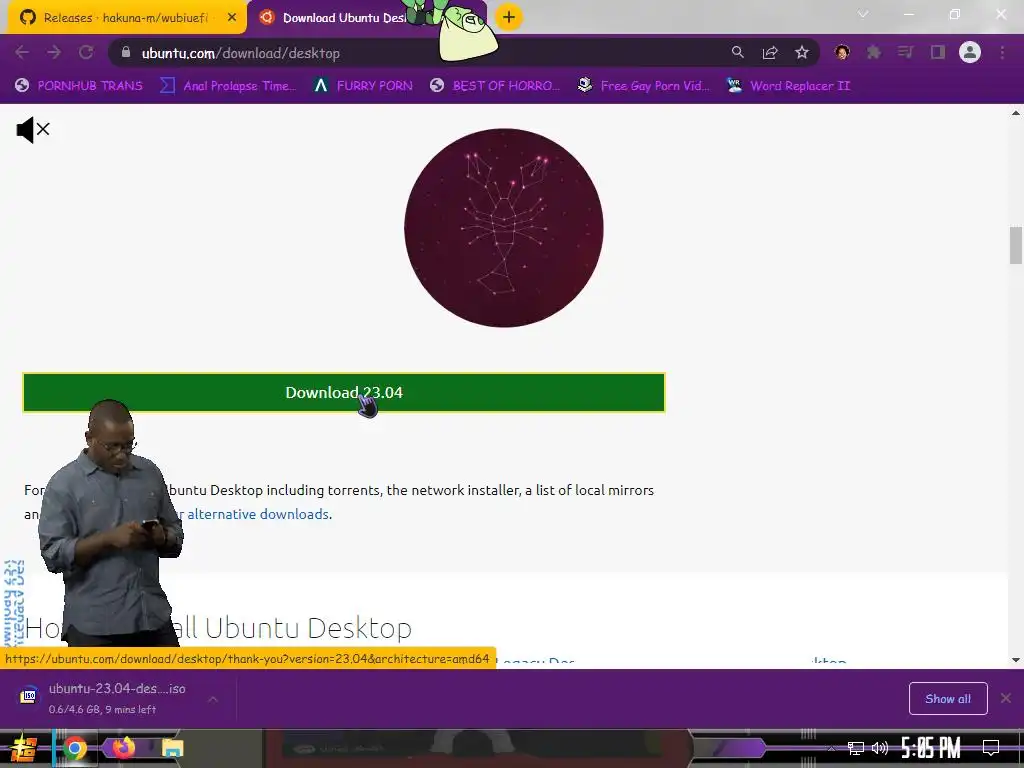
Task: Close the downloads bar
Action: pos(1006,699)
